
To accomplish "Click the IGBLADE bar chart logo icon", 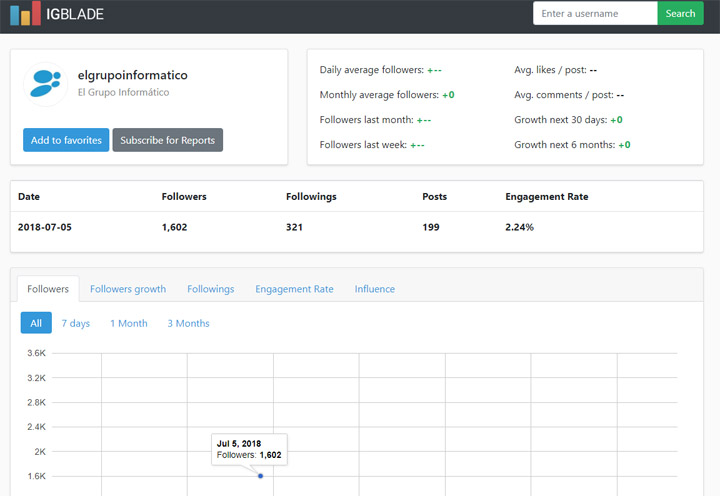I will coord(25,13).
